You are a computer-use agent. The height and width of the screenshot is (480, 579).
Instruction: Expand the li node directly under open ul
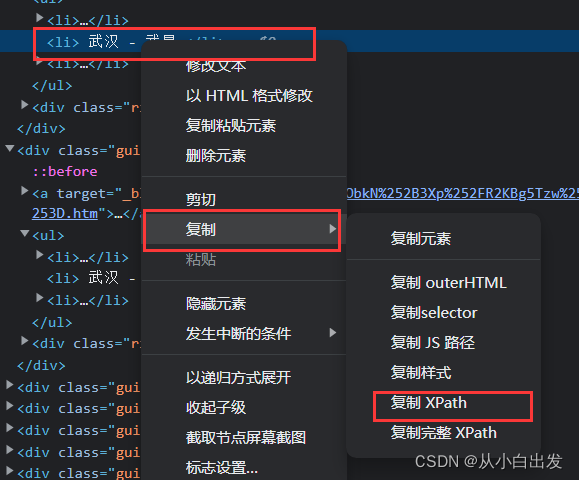pos(40,255)
